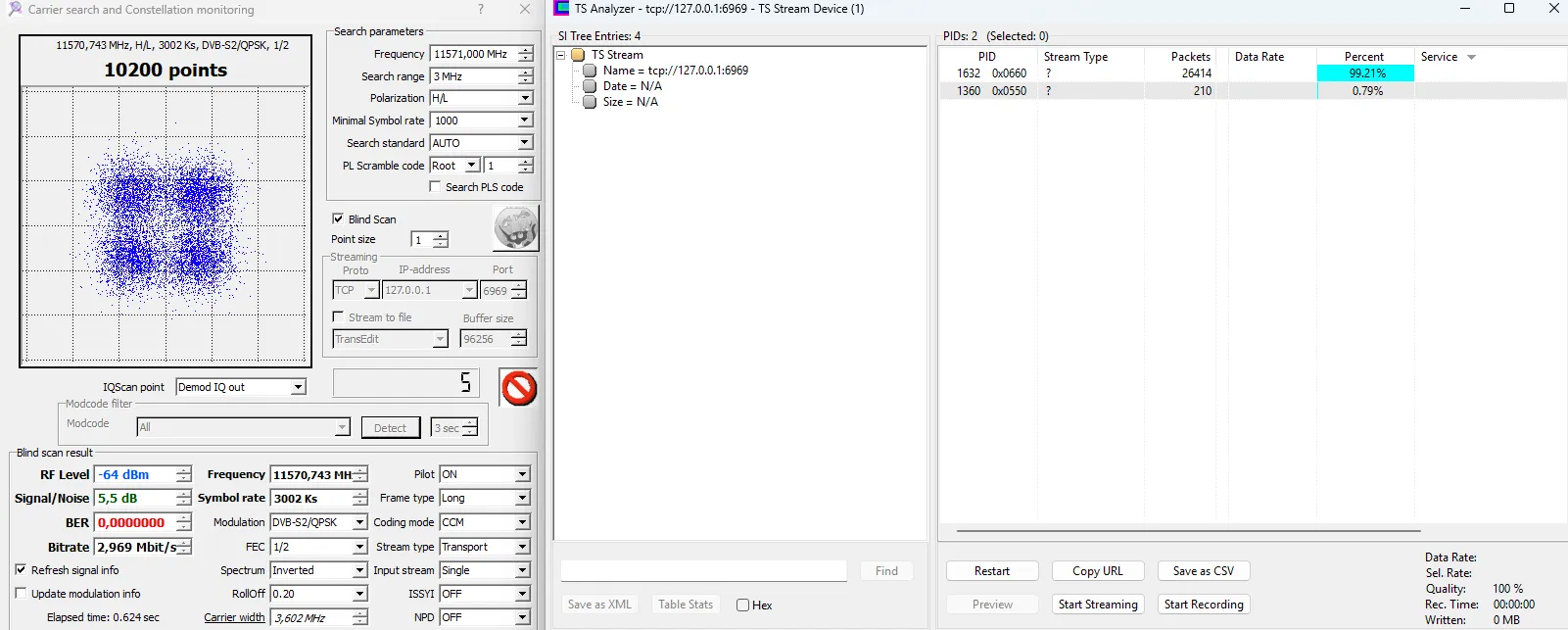Viewport: 1568px width, 630px height.
Task: Click the Frequency input field in Search parameters
Action: pyautogui.click(x=473, y=54)
